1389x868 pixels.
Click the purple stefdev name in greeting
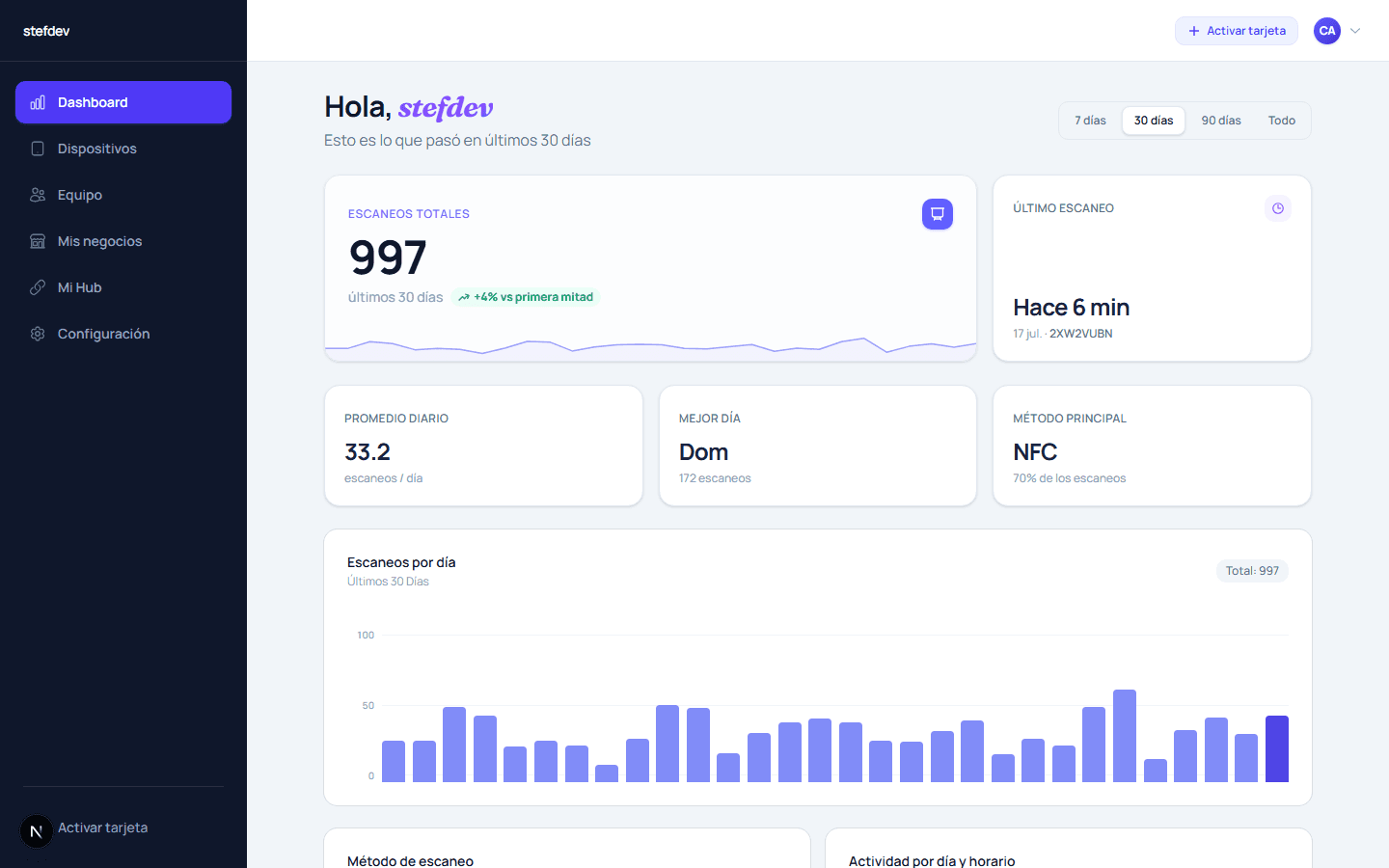[x=446, y=107]
